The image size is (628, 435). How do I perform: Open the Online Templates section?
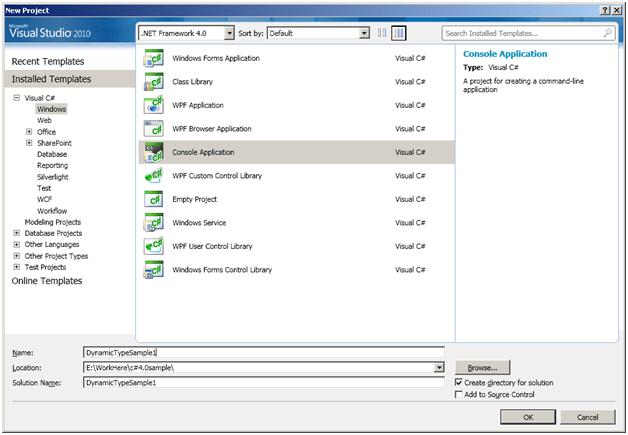pos(47,281)
